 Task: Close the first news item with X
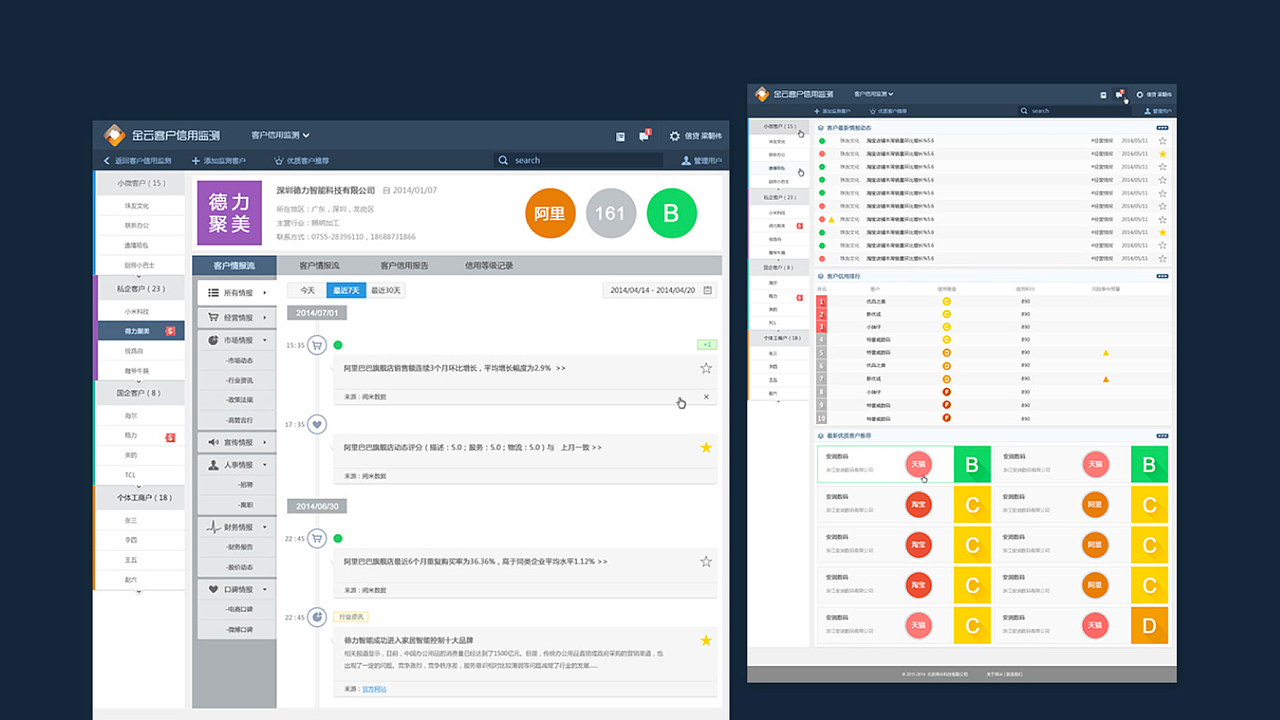coord(706,397)
